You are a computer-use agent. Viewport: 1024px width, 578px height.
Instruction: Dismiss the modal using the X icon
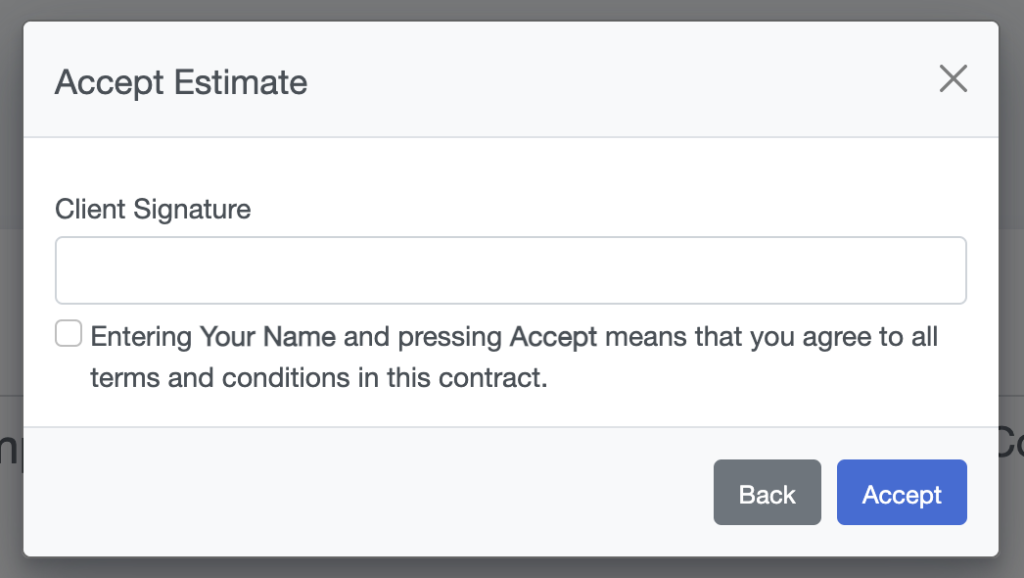coord(953,79)
